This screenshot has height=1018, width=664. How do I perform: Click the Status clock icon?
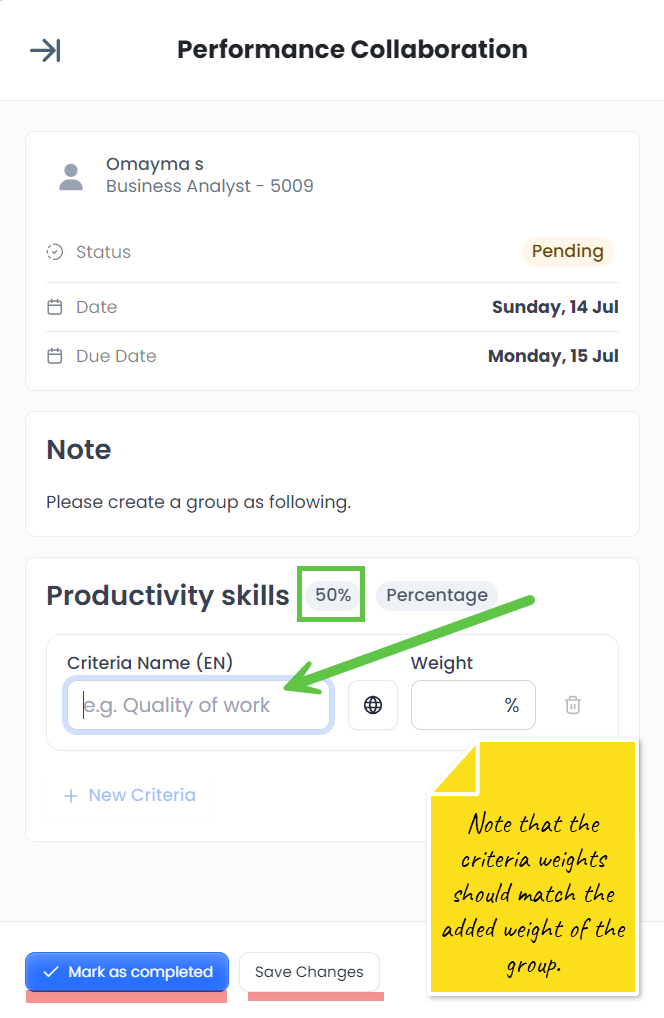pos(55,251)
